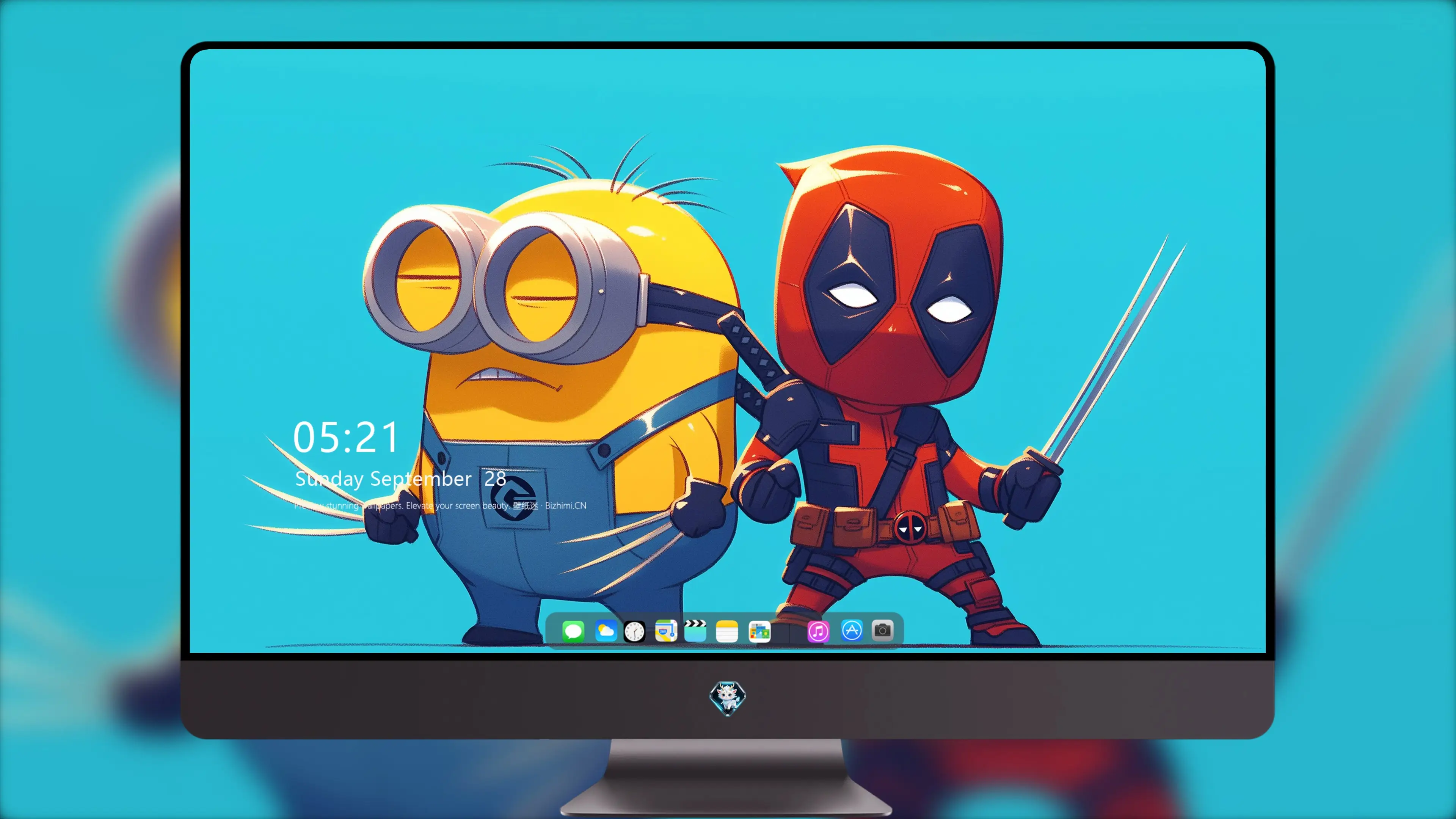Launch the Videos clapperboard app in the dock

tap(695, 631)
